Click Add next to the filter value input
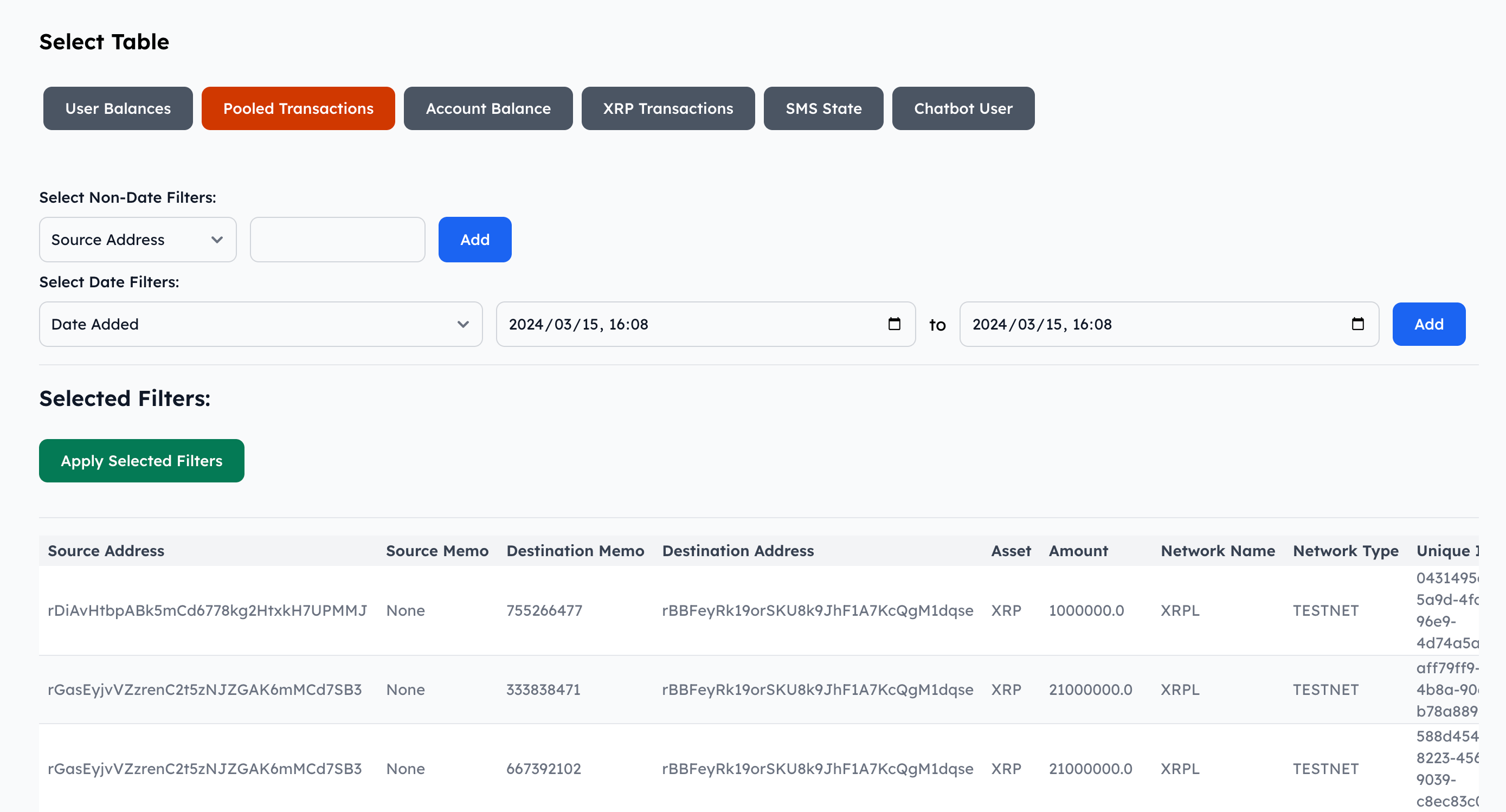The height and width of the screenshot is (812, 1506). [x=475, y=239]
